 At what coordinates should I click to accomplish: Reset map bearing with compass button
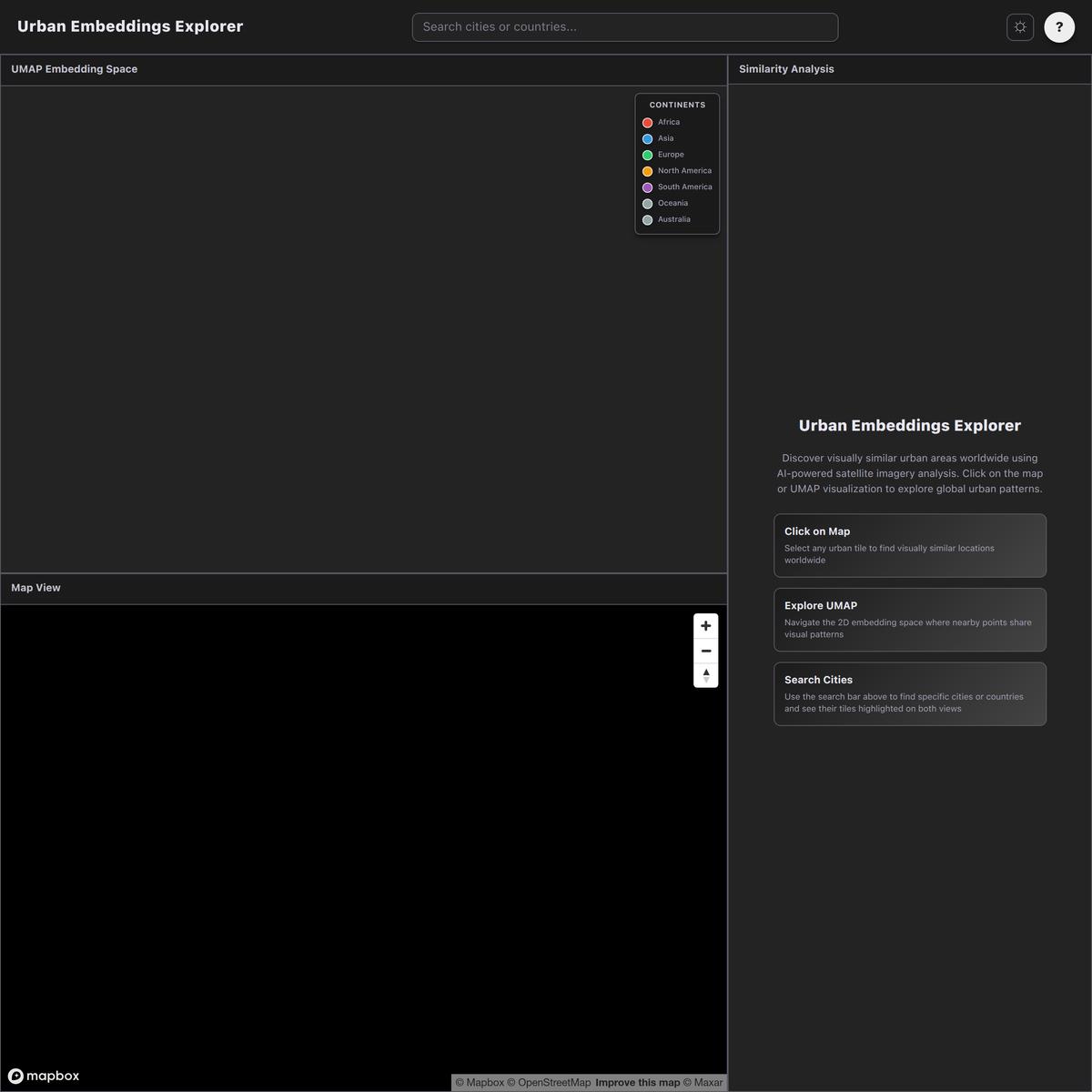click(706, 675)
